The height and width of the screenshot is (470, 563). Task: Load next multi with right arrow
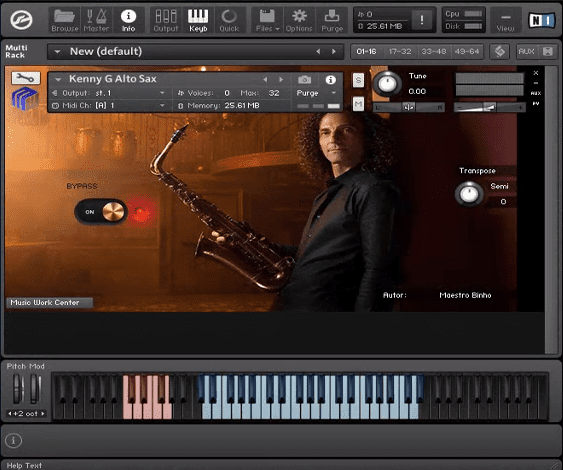pos(334,52)
